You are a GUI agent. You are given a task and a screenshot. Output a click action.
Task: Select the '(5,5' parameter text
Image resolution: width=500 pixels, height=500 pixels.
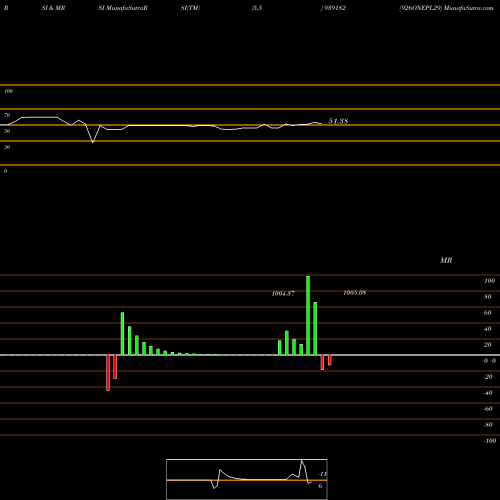(x=257, y=8)
